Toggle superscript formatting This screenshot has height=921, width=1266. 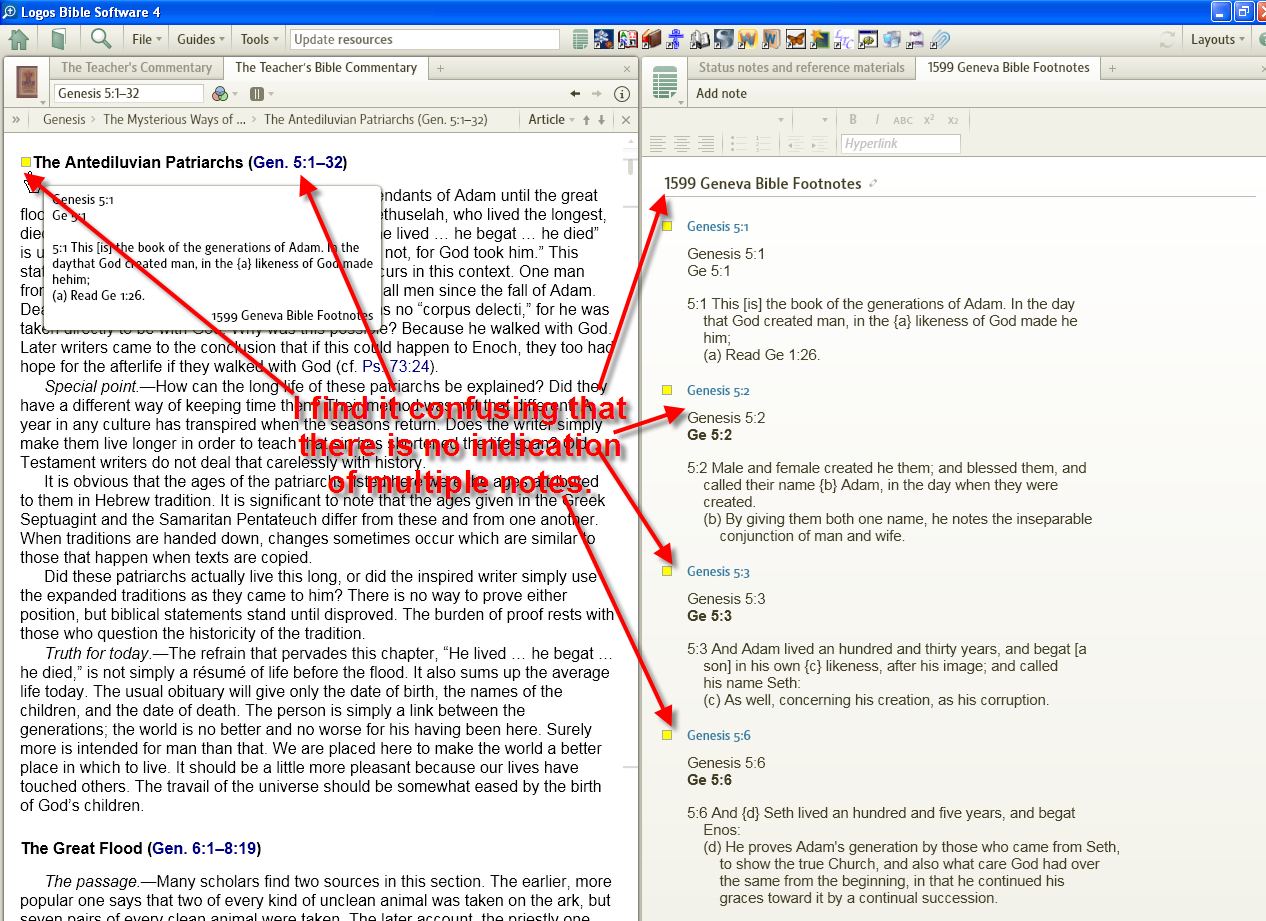click(x=929, y=120)
